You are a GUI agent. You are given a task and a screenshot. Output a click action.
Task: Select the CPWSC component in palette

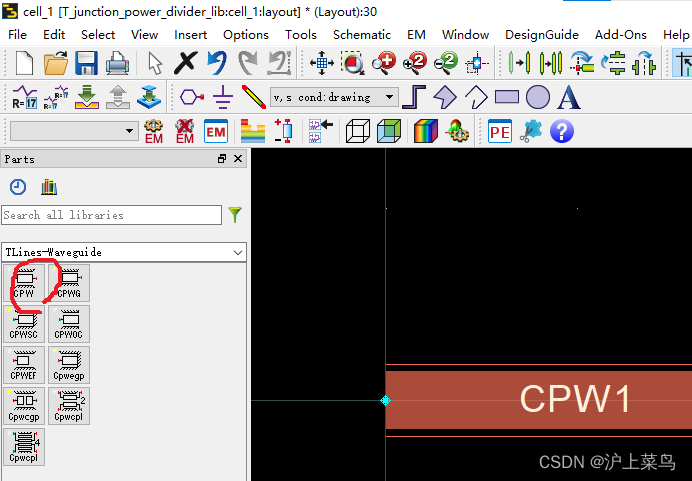coord(24,323)
